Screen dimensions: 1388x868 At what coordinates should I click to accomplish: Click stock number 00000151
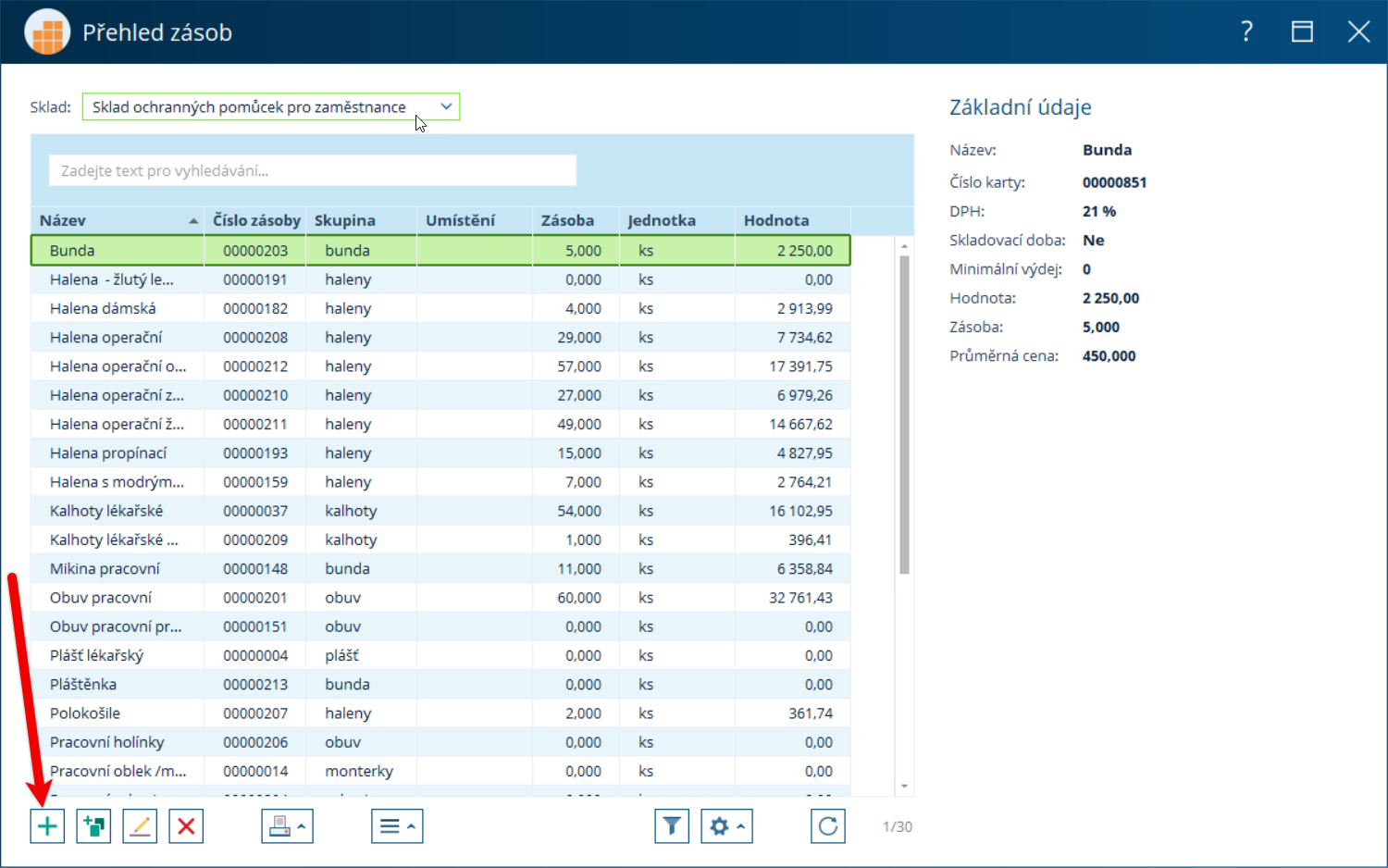(255, 626)
